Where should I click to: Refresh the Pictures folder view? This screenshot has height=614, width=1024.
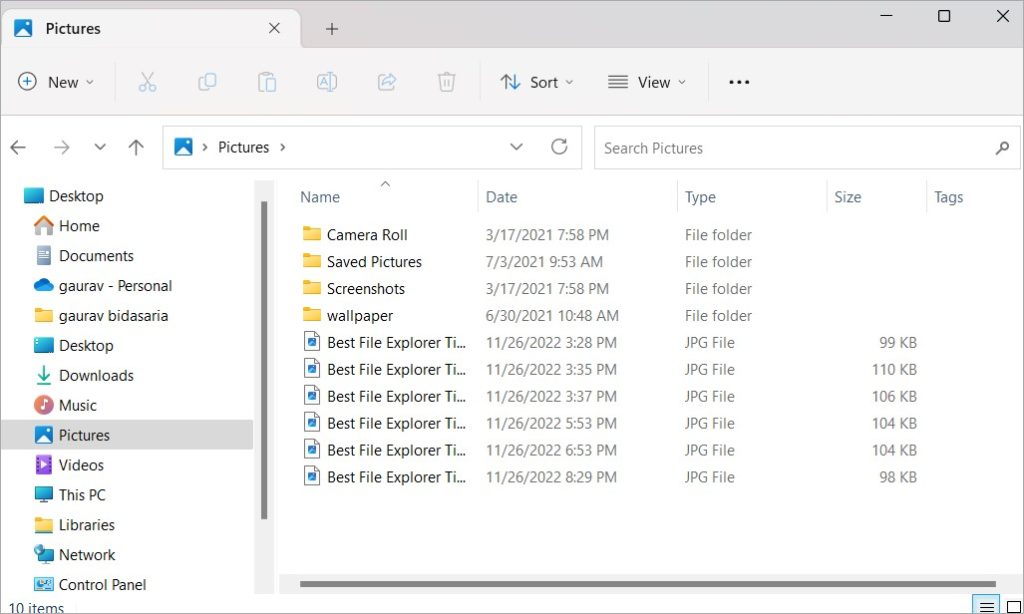point(559,147)
